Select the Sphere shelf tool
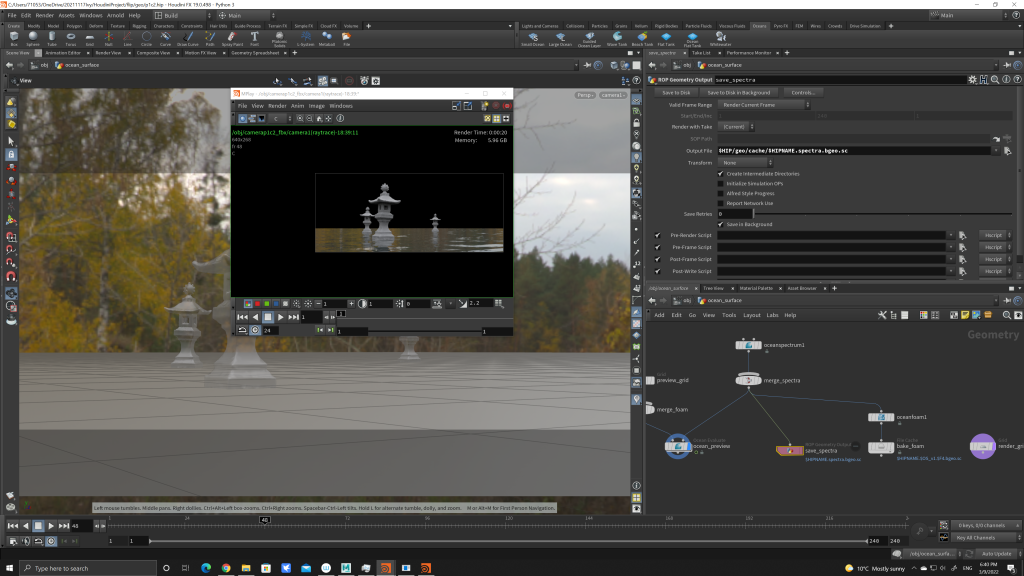The image size is (1024, 576). click(33, 38)
